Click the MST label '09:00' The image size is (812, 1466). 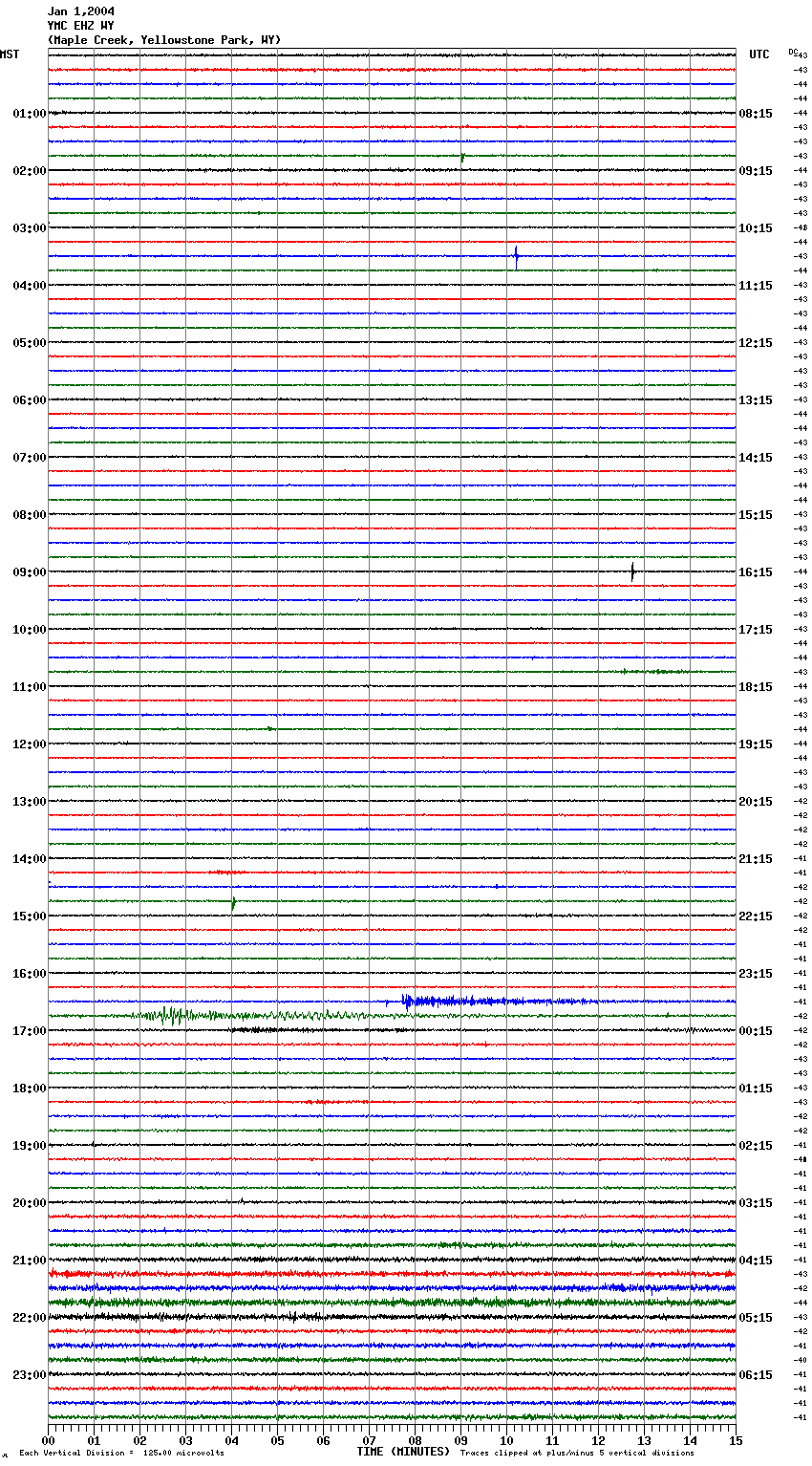(x=30, y=572)
